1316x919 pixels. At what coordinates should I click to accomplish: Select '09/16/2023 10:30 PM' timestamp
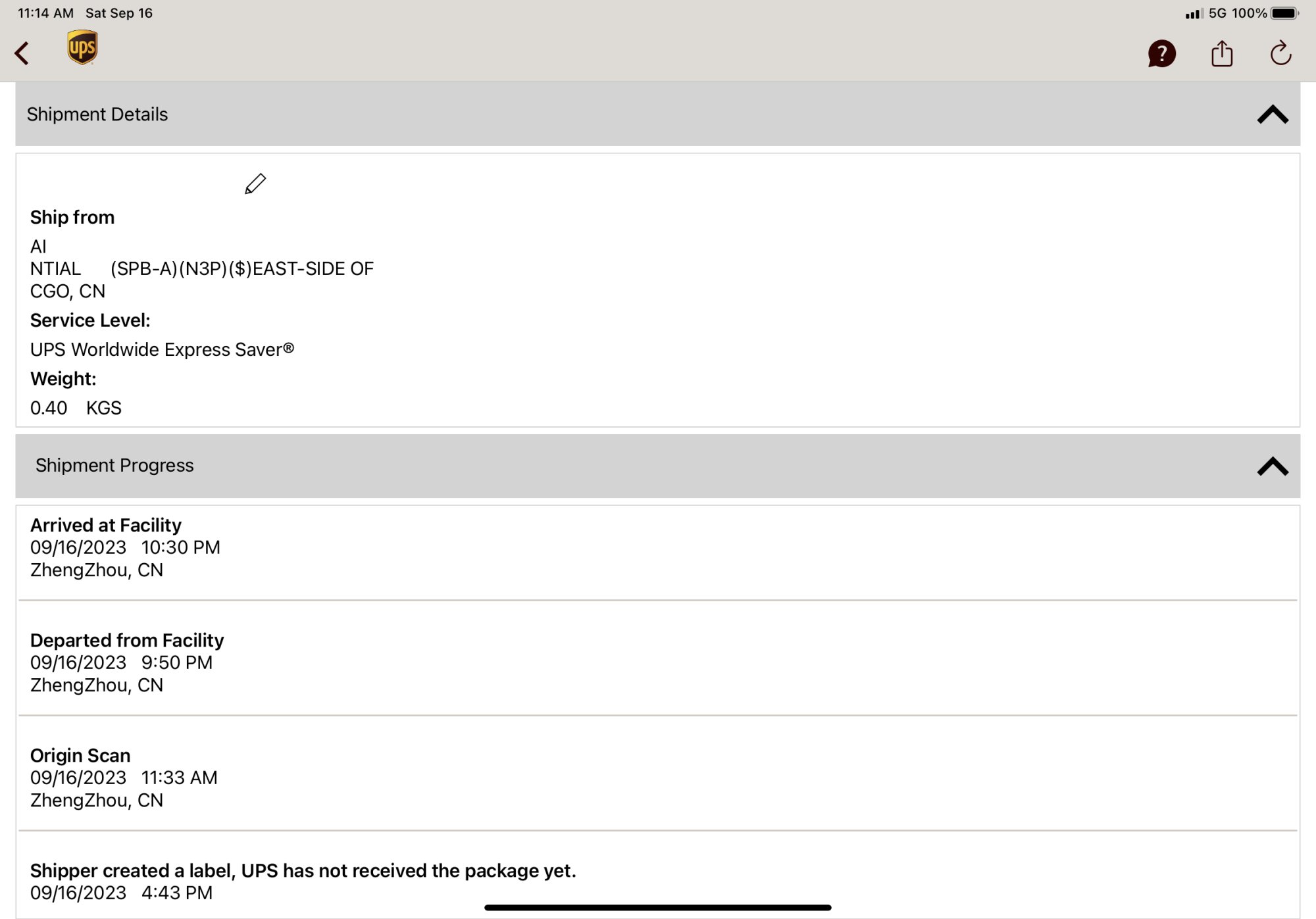[125, 547]
